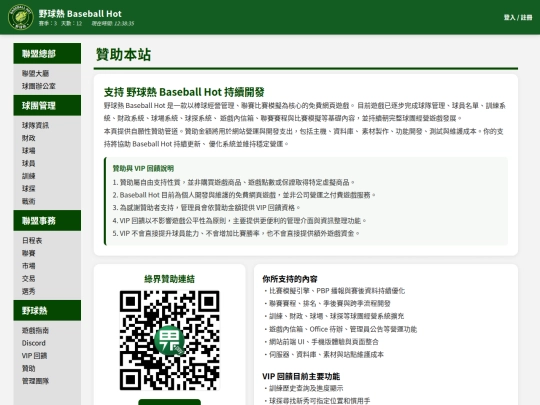Open the 交易 sidebar link
The image size is (540, 405).
(x=29, y=278)
